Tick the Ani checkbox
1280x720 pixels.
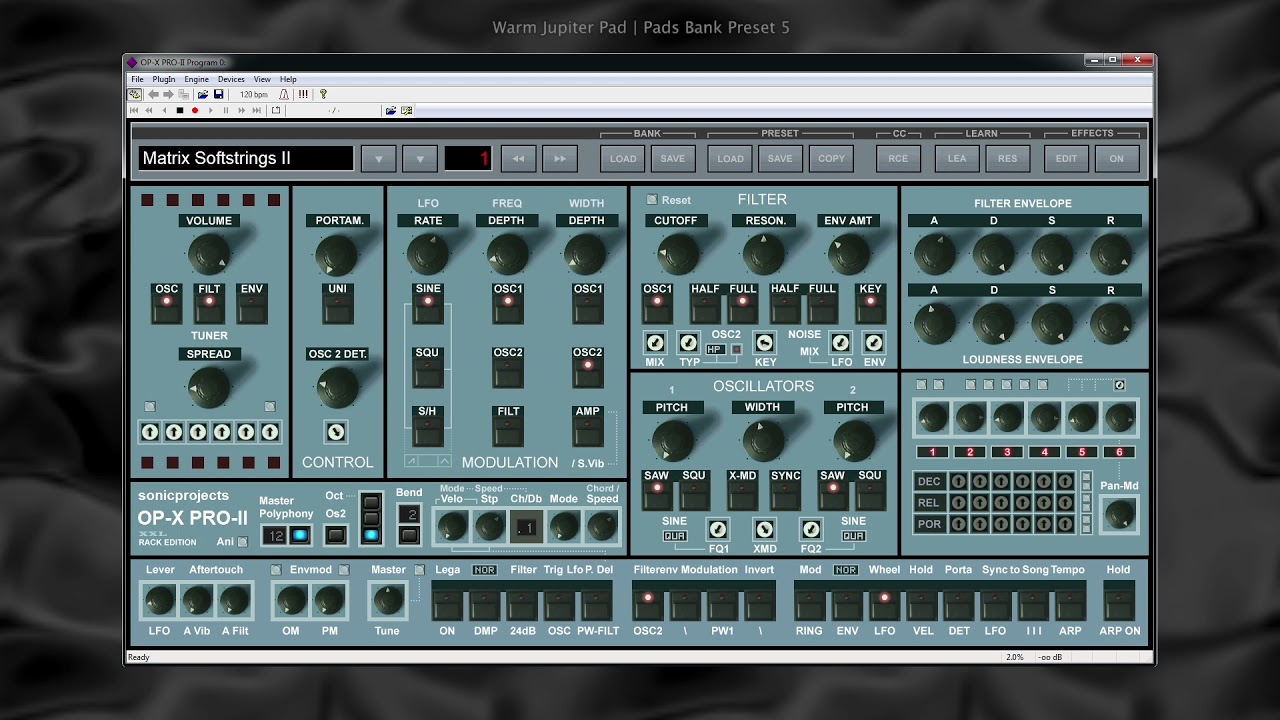(x=242, y=542)
